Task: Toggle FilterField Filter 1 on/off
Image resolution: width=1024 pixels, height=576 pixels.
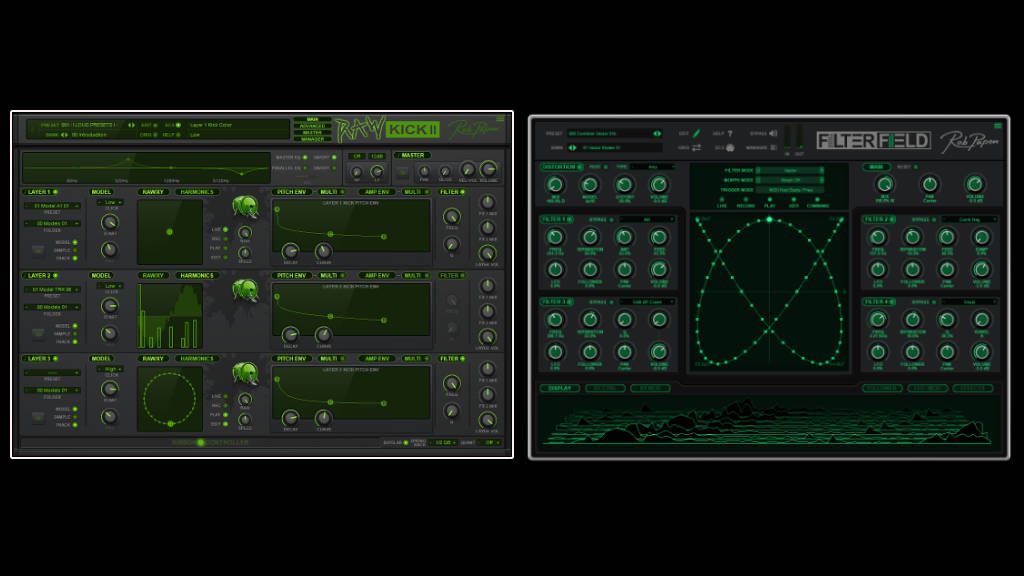Action: pos(569,219)
